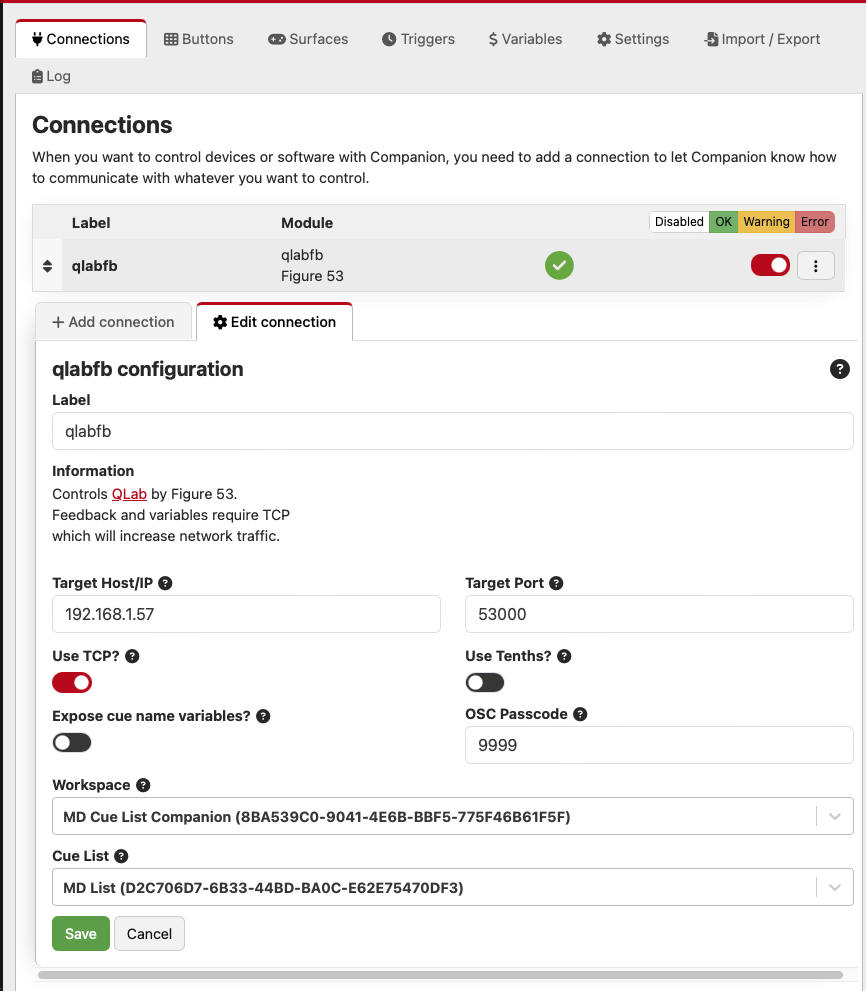Switch to the Log tab
The width and height of the screenshot is (866, 991).
(x=50, y=75)
